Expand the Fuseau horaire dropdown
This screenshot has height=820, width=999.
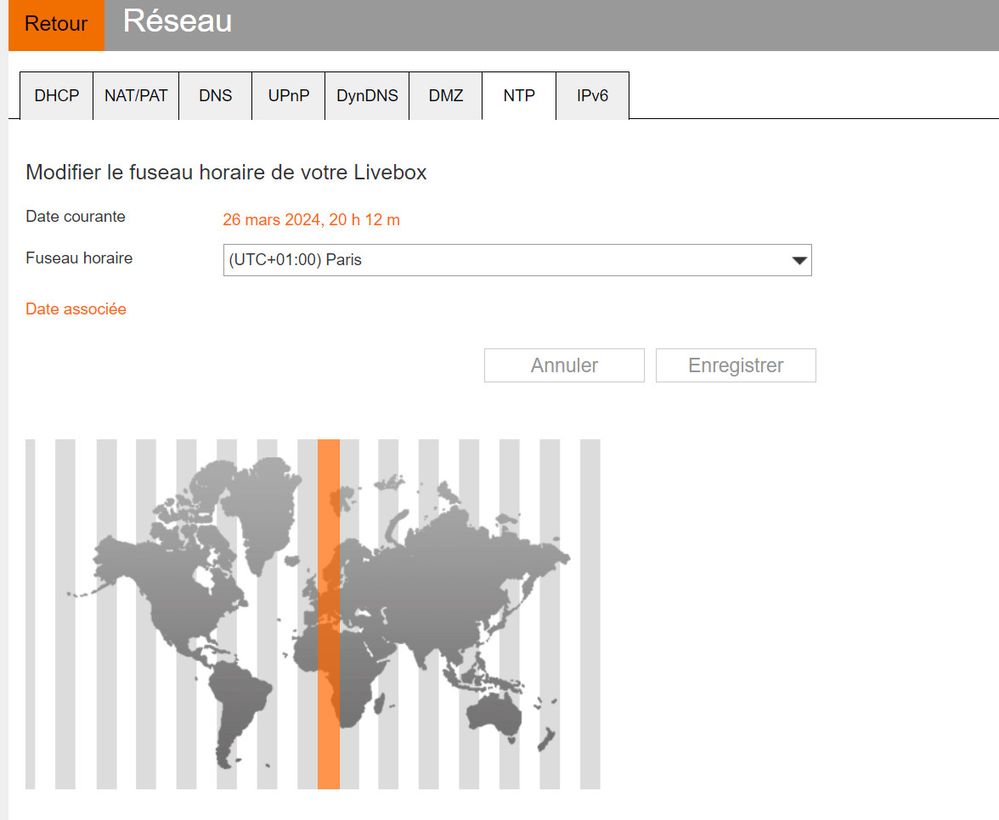coord(517,260)
